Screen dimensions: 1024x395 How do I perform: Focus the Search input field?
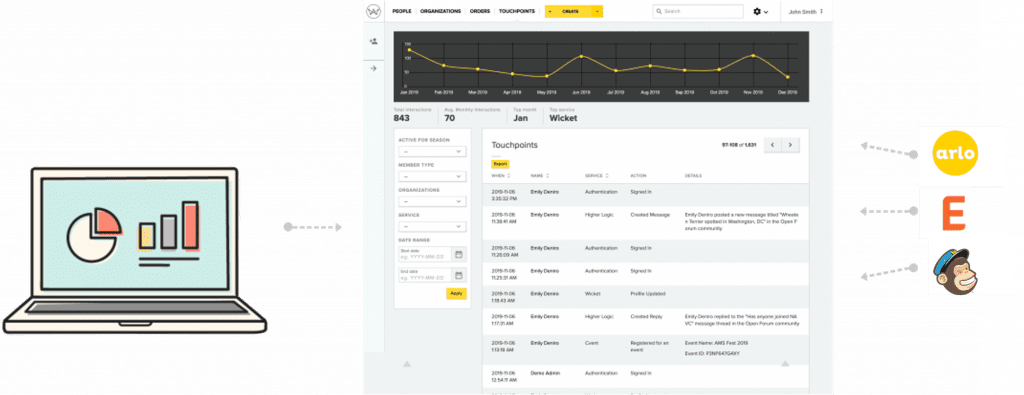[x=698, y=11]
